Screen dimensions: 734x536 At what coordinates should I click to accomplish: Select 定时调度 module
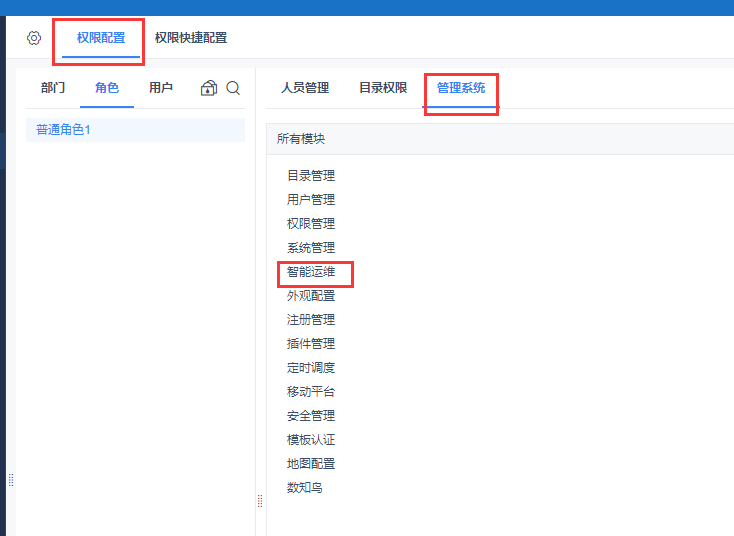(x=311, y=368)
